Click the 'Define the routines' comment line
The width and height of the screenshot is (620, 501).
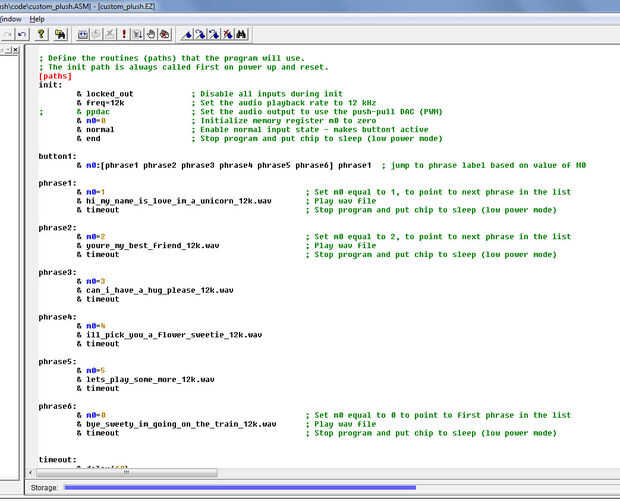coord(172,58)
